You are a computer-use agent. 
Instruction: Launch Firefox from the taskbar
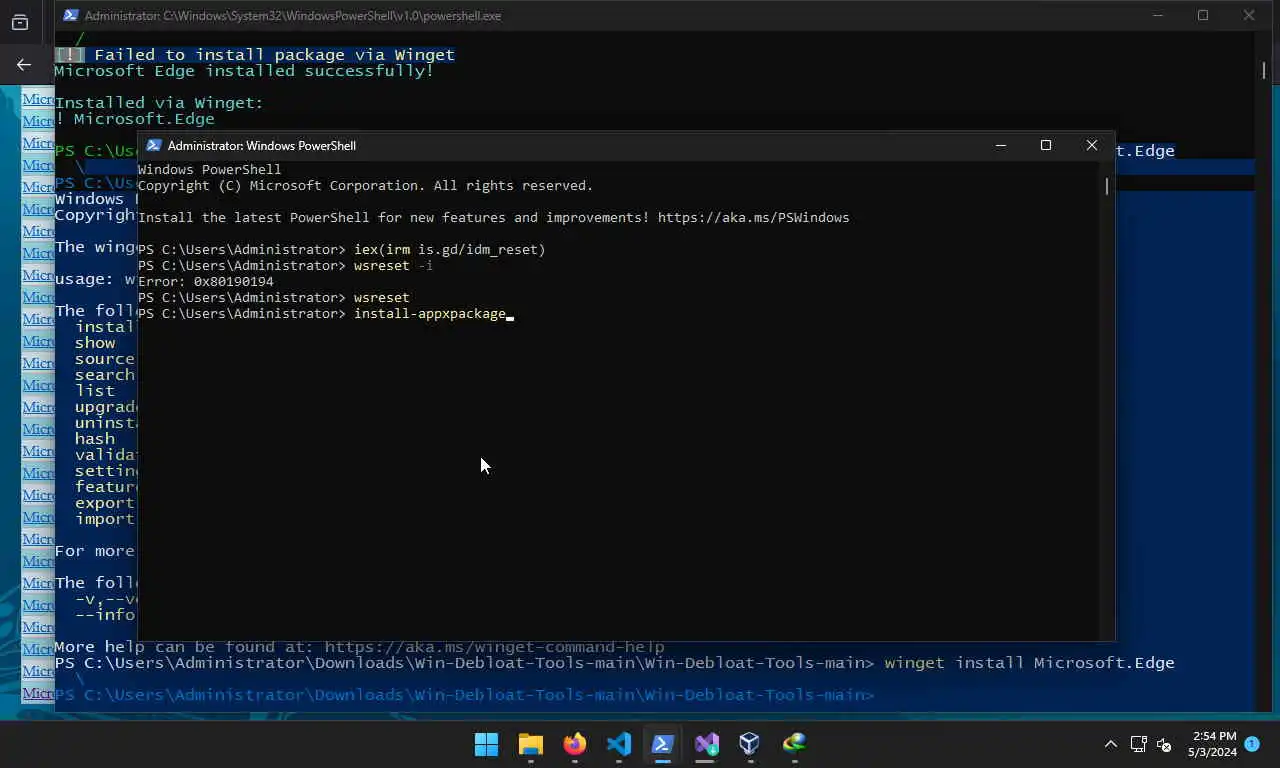coord(574,744)
